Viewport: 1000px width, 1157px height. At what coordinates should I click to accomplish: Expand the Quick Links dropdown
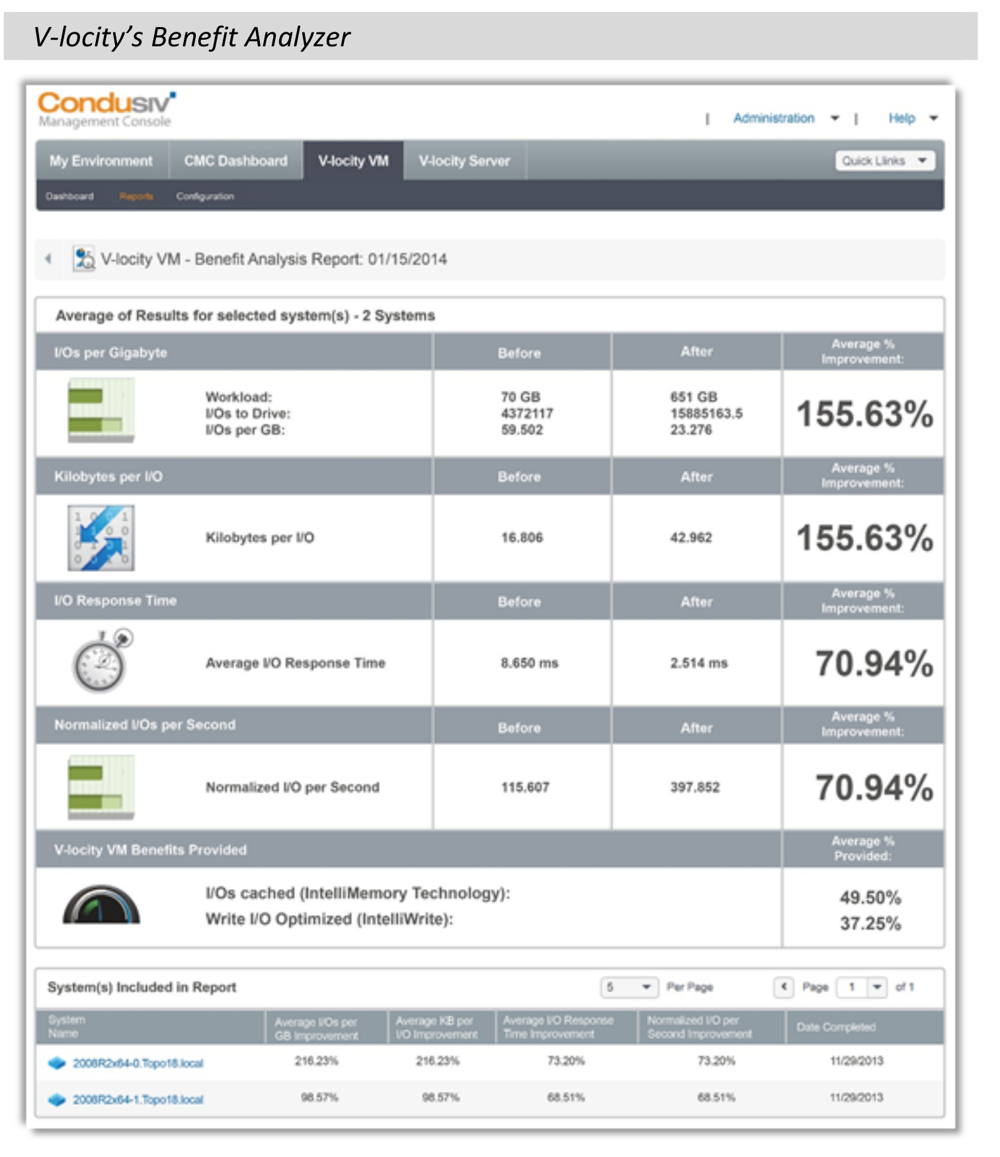coord(885,161)
